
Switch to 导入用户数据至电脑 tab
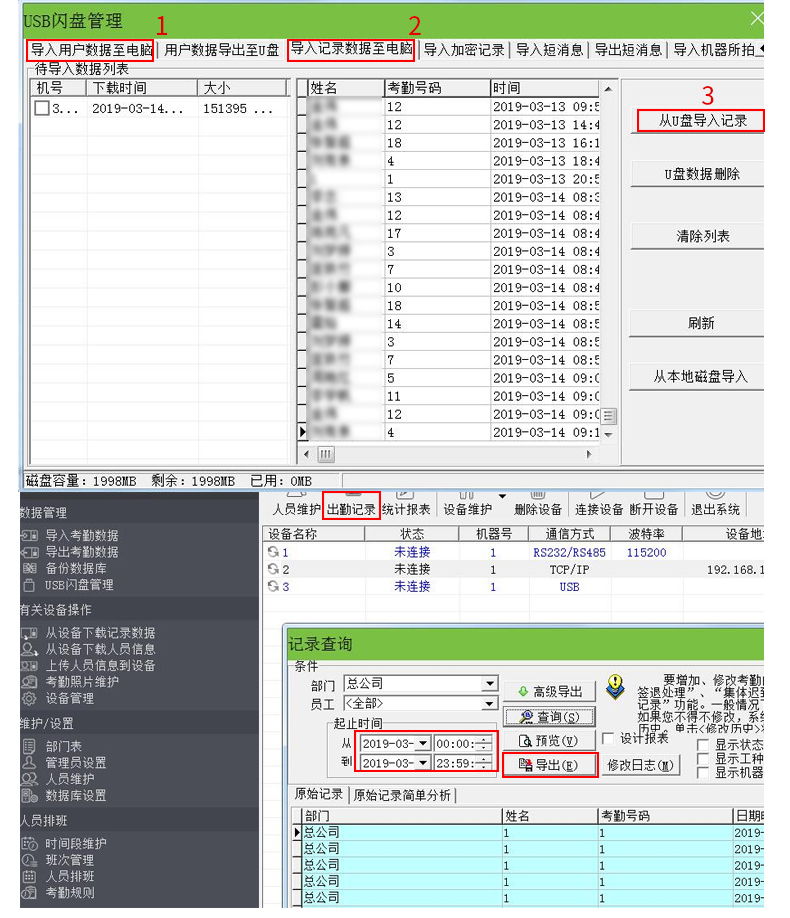(91, 50)
